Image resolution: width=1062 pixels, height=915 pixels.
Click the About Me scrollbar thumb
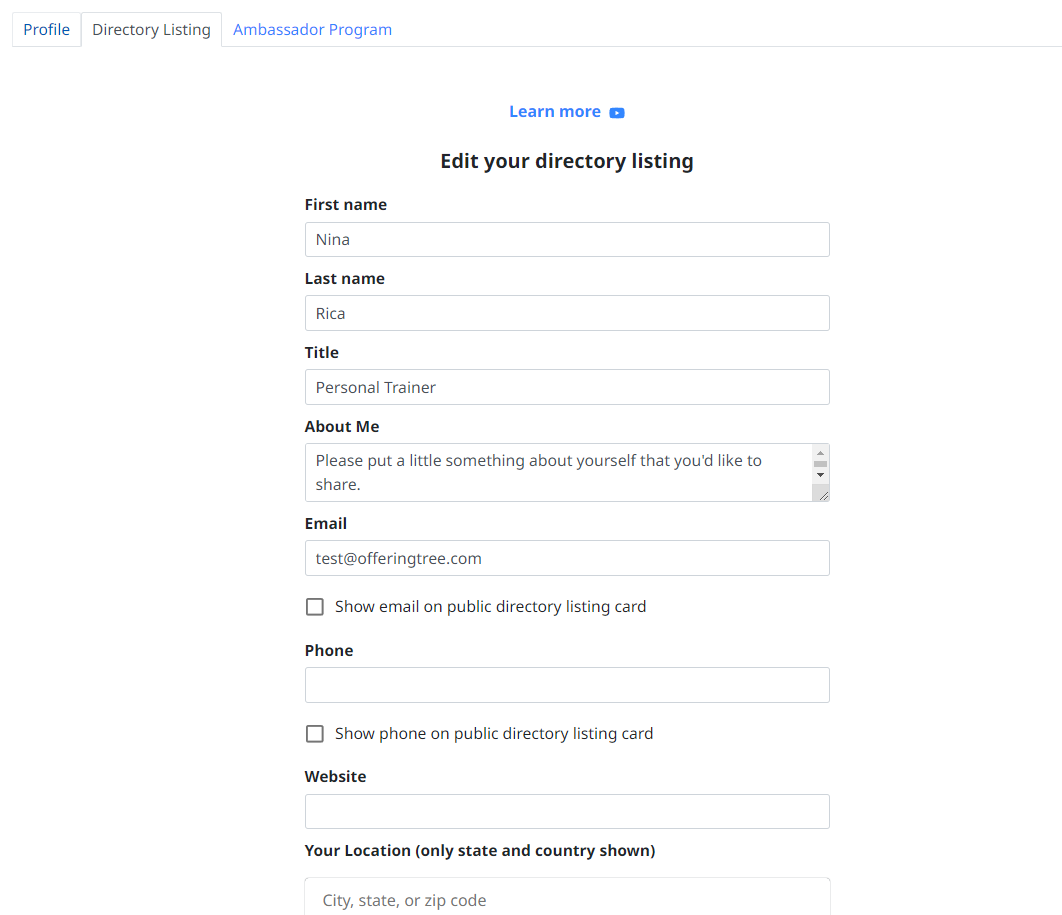tap(820, 464)
